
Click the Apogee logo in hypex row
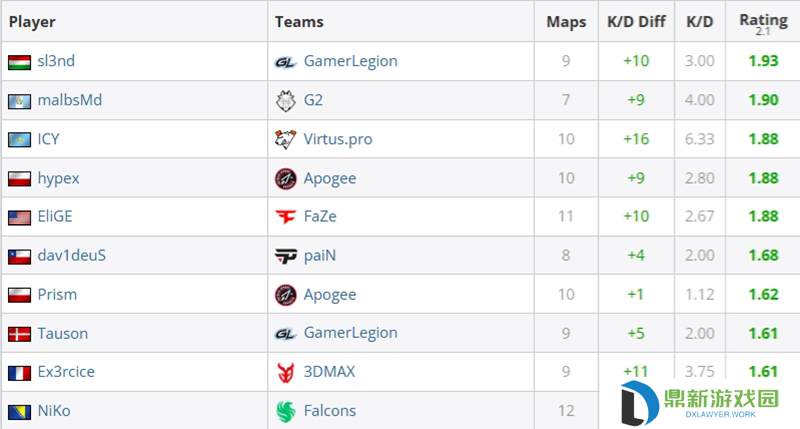pyautogui.click(x=285, y=179)
